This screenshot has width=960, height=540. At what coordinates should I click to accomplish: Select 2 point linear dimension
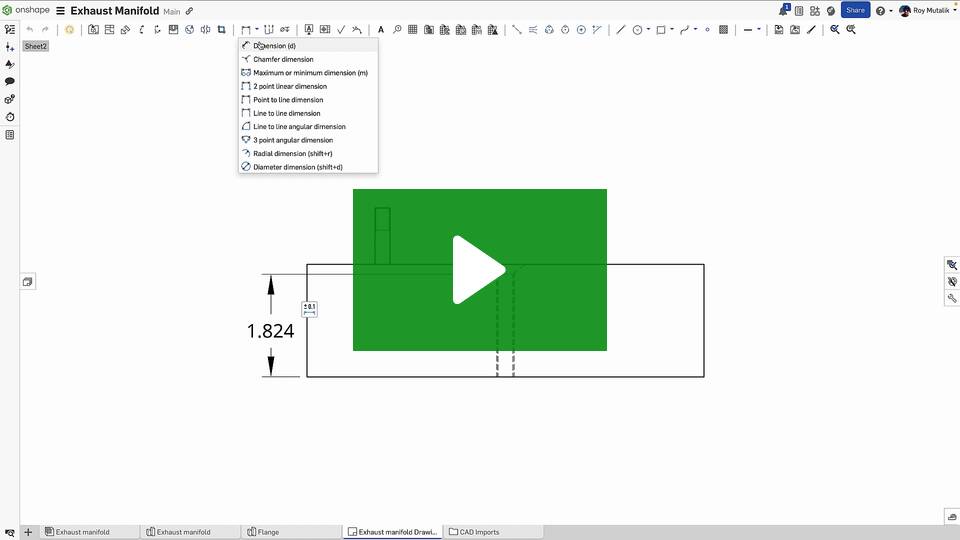click(308, 86)
